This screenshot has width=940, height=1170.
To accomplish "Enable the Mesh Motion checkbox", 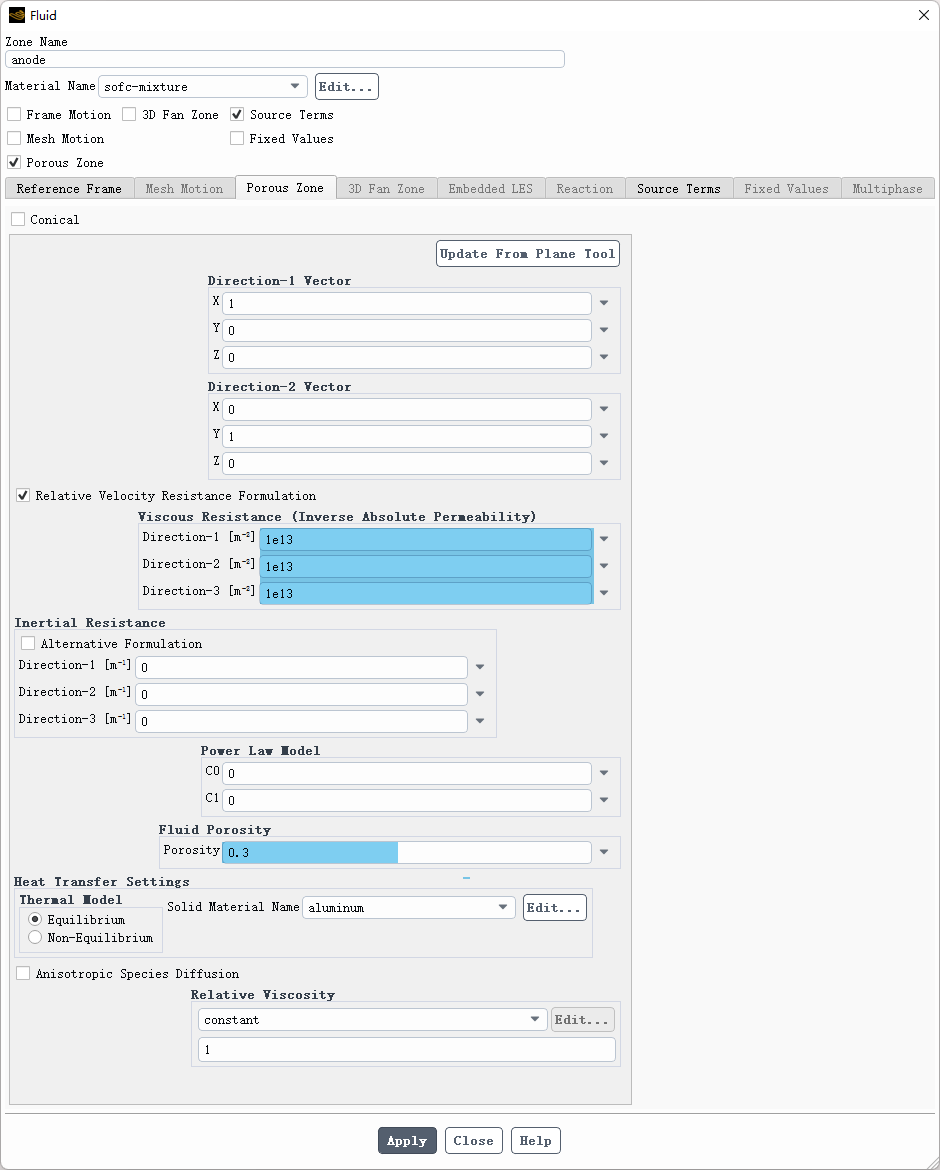I will pos(14,138).
